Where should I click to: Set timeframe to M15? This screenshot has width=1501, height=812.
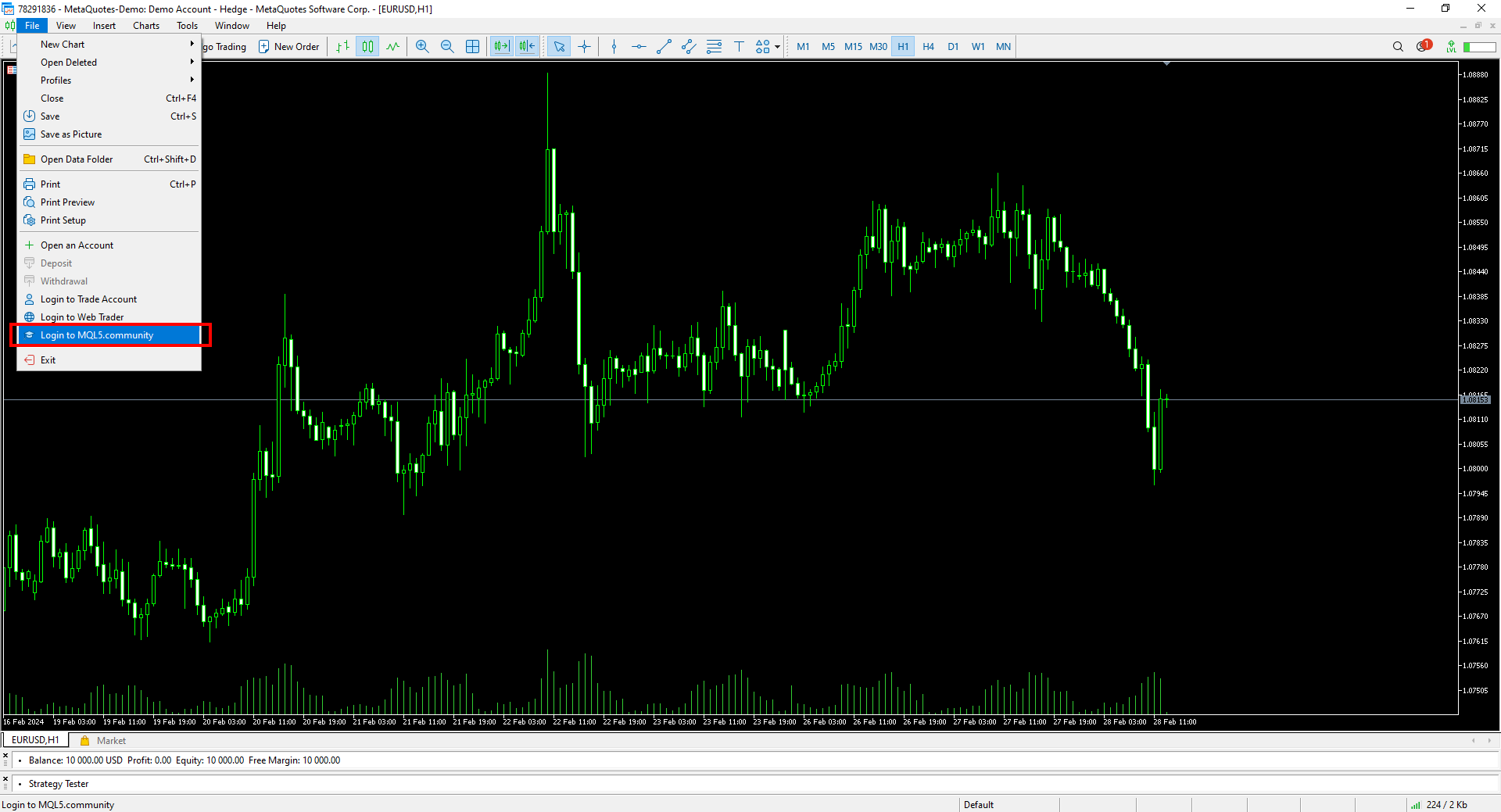(853, 47)
